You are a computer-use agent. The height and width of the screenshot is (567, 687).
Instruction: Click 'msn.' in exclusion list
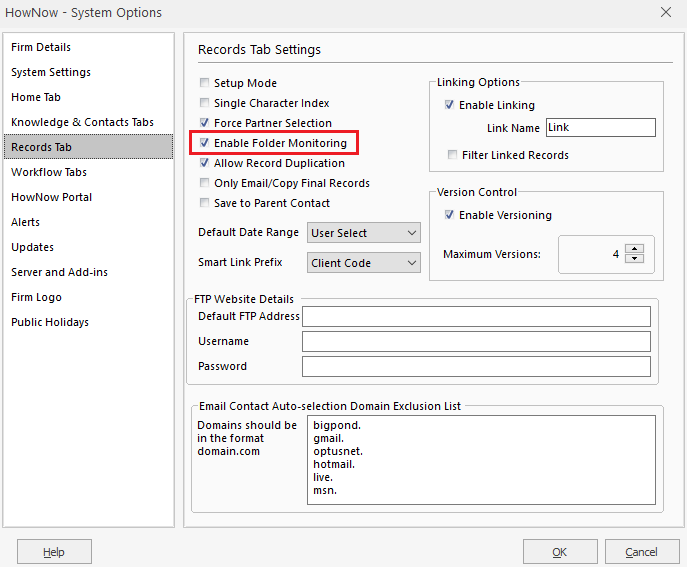[325, 490]
